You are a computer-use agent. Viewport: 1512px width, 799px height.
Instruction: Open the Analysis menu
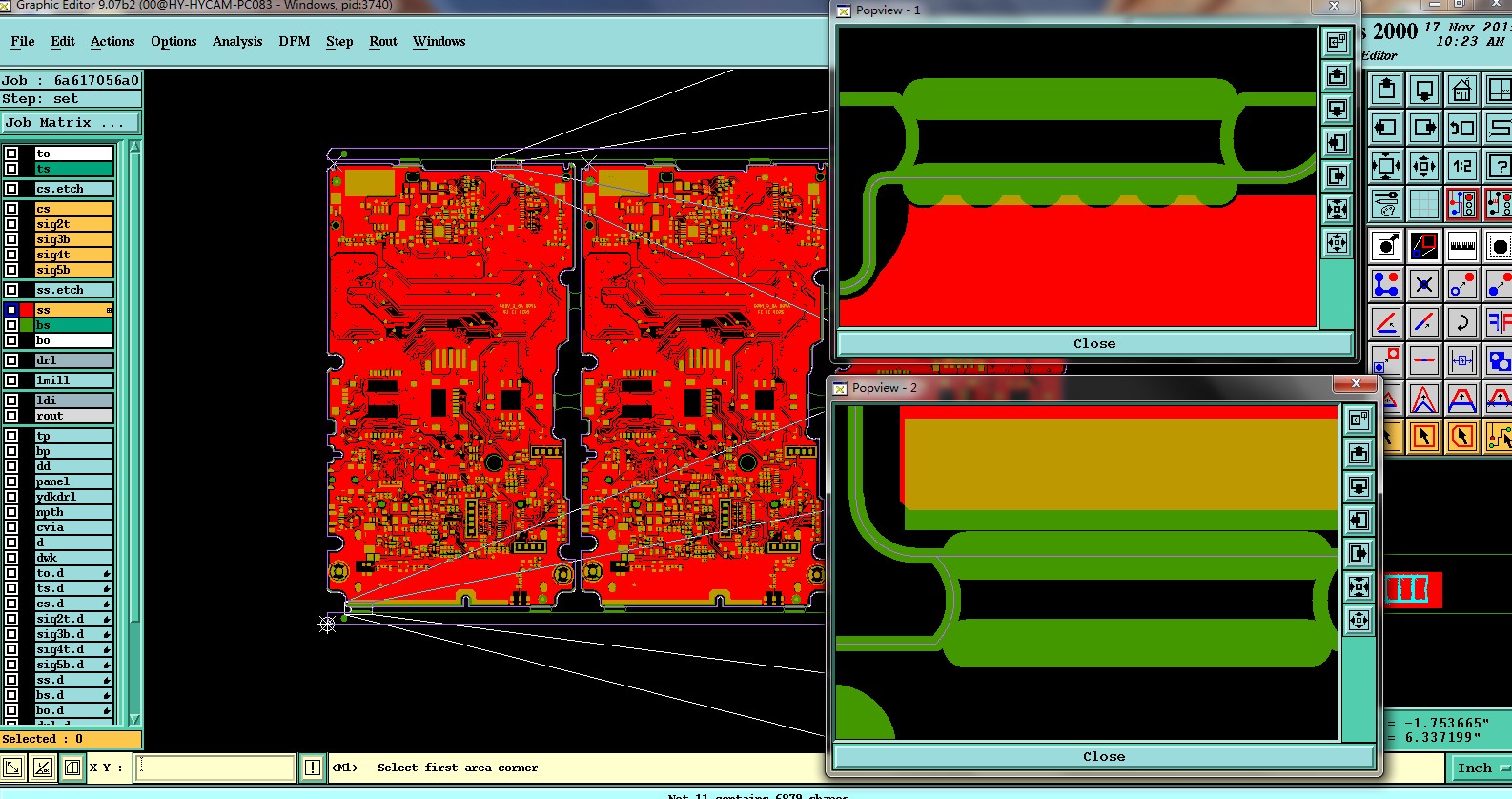(x=237, y=41)
